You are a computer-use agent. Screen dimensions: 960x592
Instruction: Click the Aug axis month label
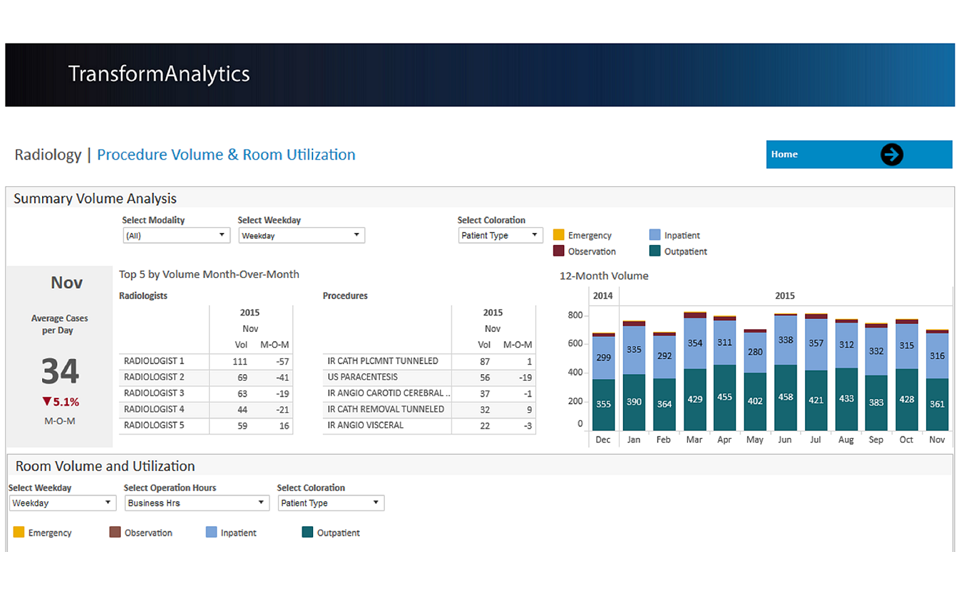point(846,440)
